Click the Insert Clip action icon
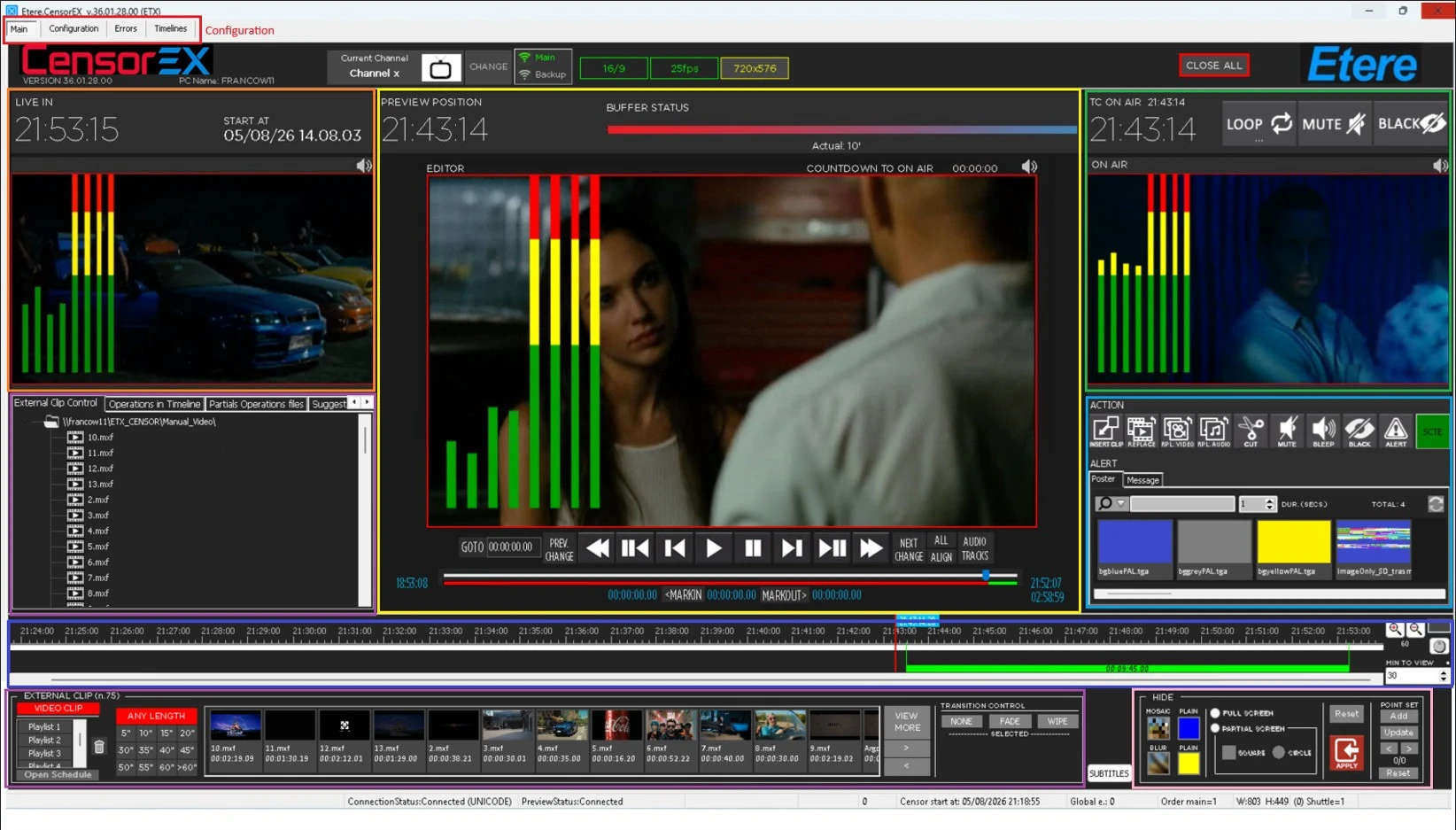 pos(1105,431)
